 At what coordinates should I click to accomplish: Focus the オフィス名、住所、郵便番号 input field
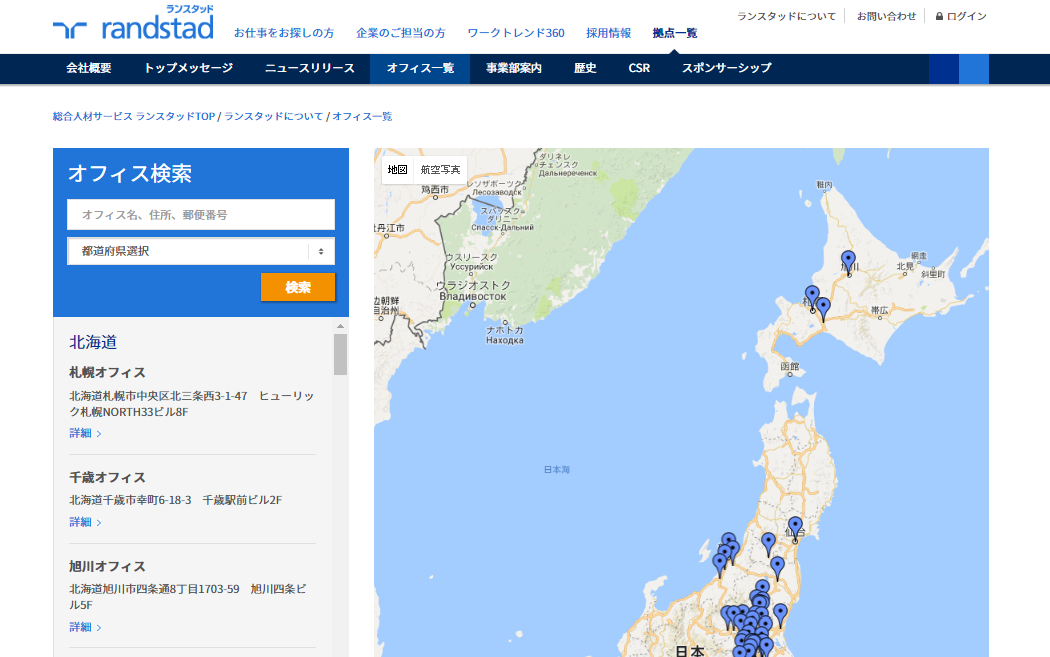pos(201,214)
